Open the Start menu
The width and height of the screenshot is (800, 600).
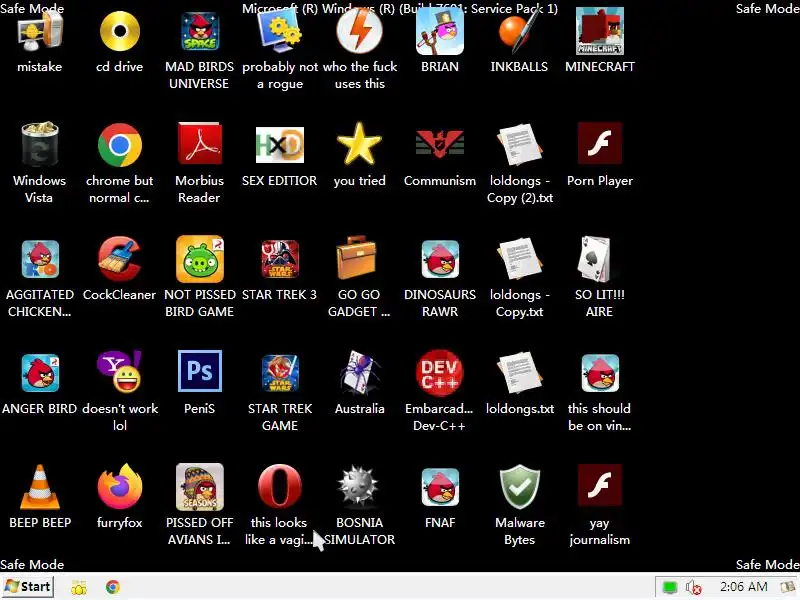[x=28, y=587]
